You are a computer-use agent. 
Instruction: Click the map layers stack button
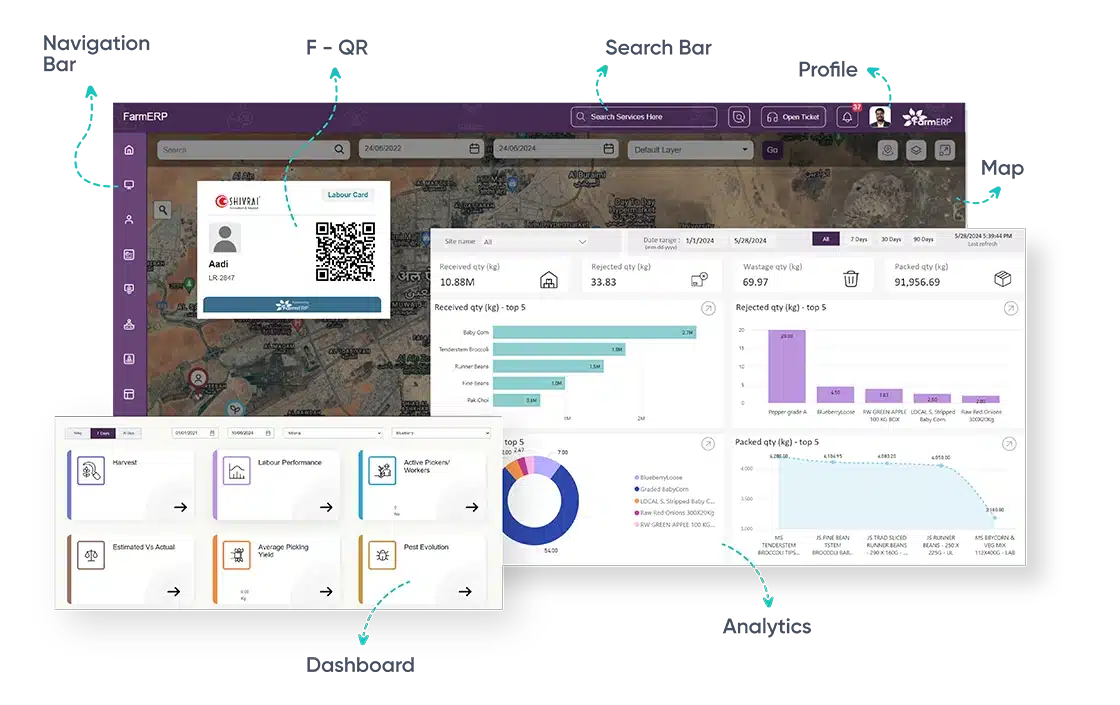pyautogui.click(x=916, y=150)
